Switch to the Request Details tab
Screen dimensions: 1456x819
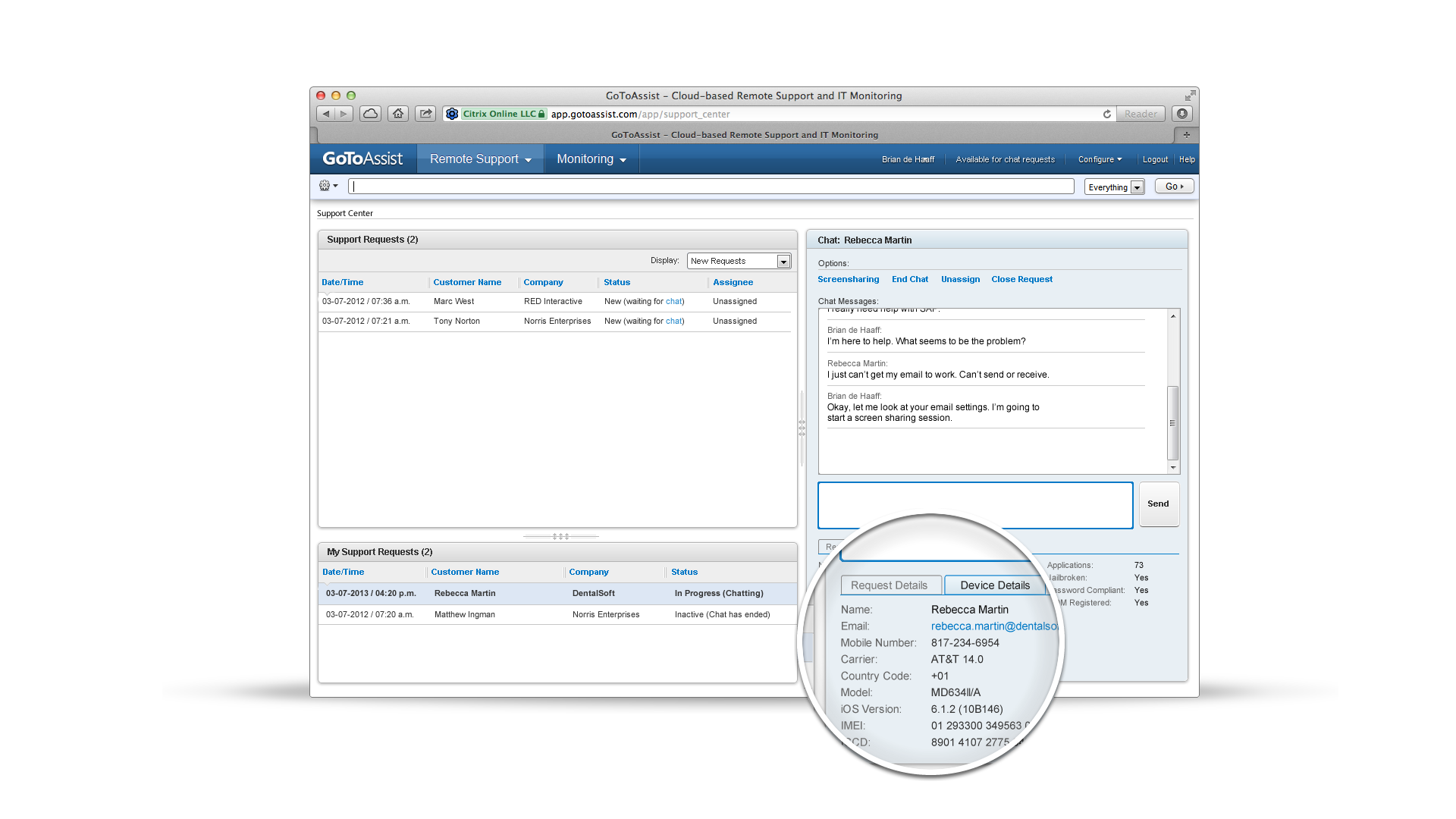click(890, 585)
